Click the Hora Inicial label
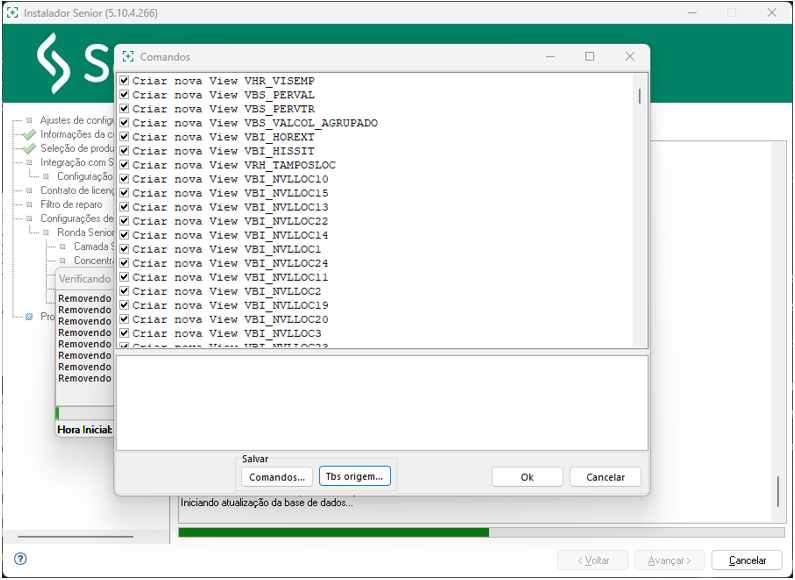The width and height of the screenshot is (795, 580). click(x=85, y=429)
